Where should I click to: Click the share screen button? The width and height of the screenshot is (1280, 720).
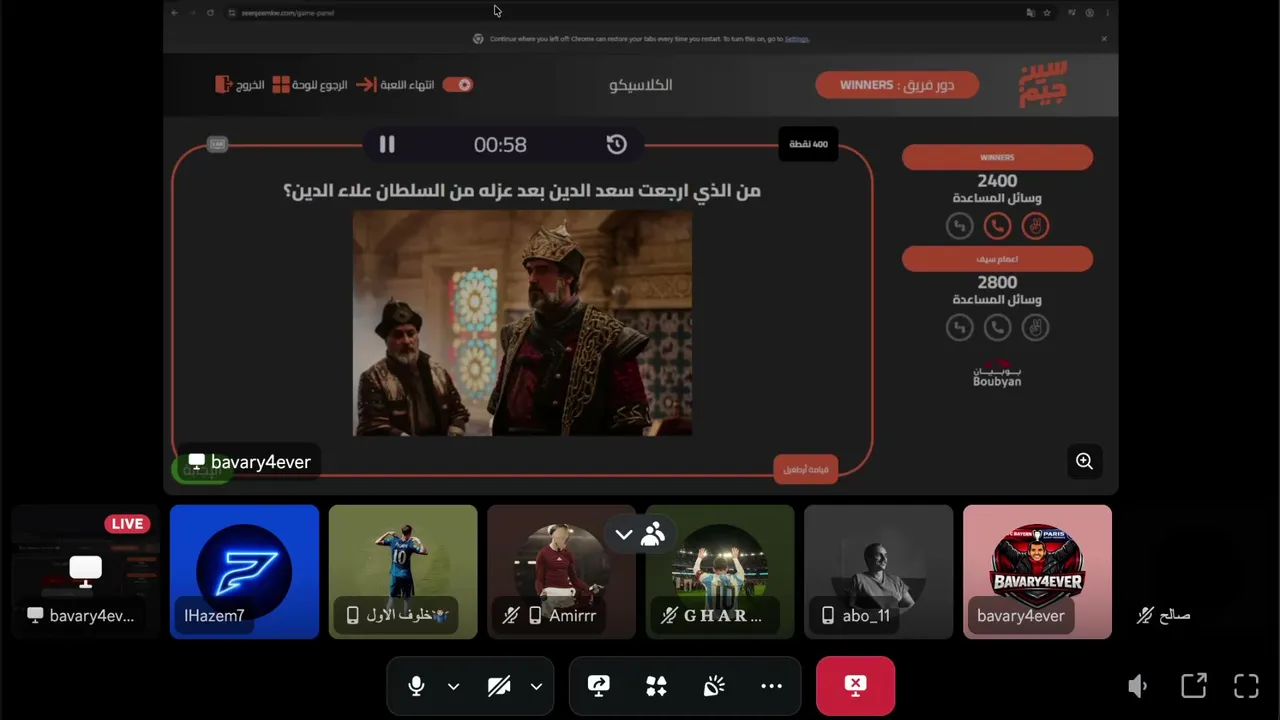(598, 686)
